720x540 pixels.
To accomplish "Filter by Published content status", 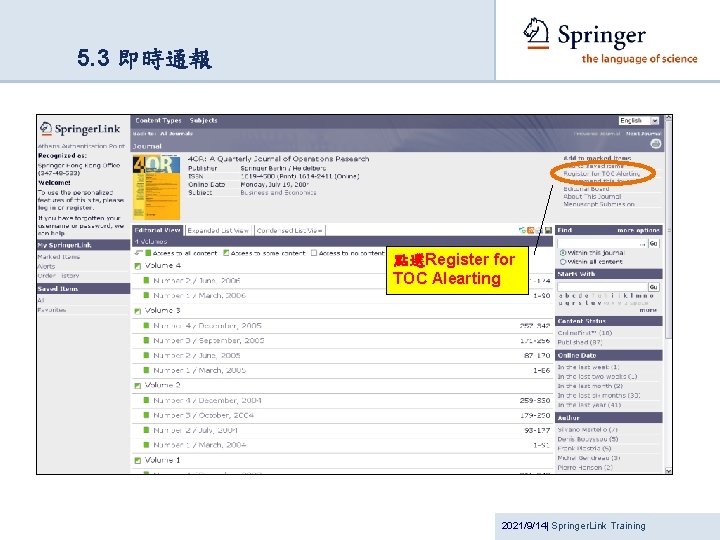I will 580,342.
